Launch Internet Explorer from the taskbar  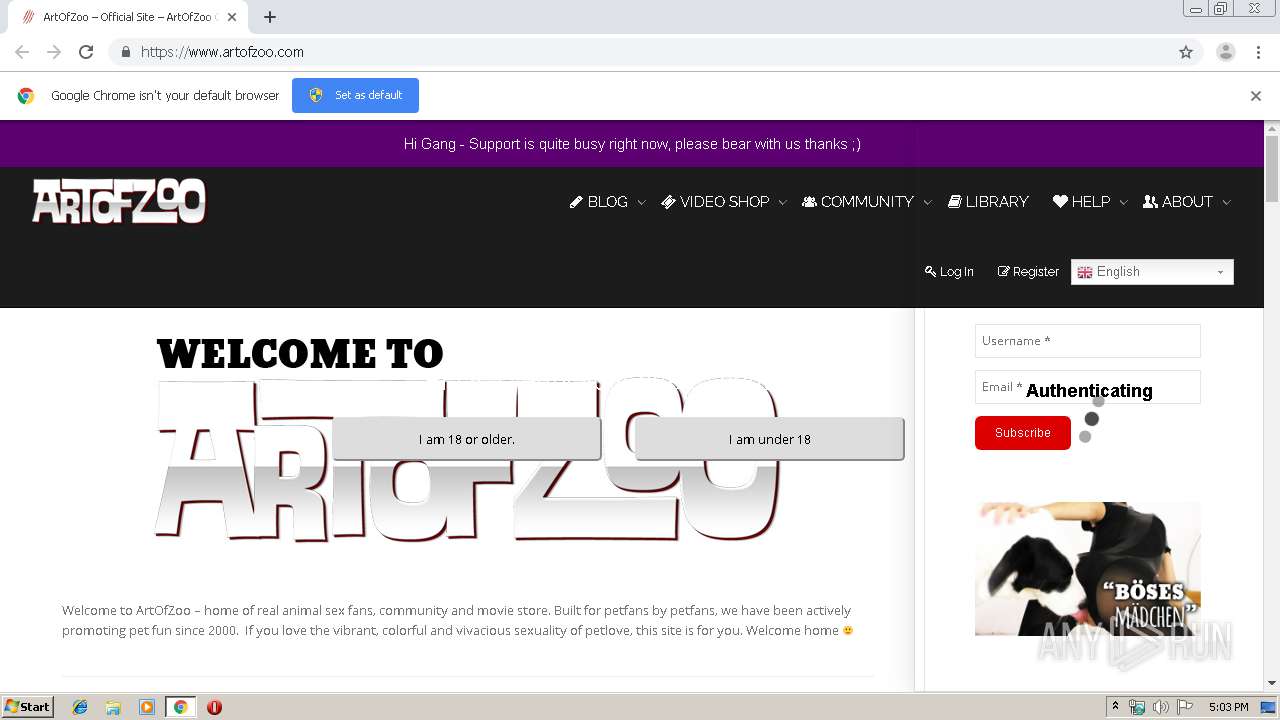pyautogui.click(x=80, y=707)
